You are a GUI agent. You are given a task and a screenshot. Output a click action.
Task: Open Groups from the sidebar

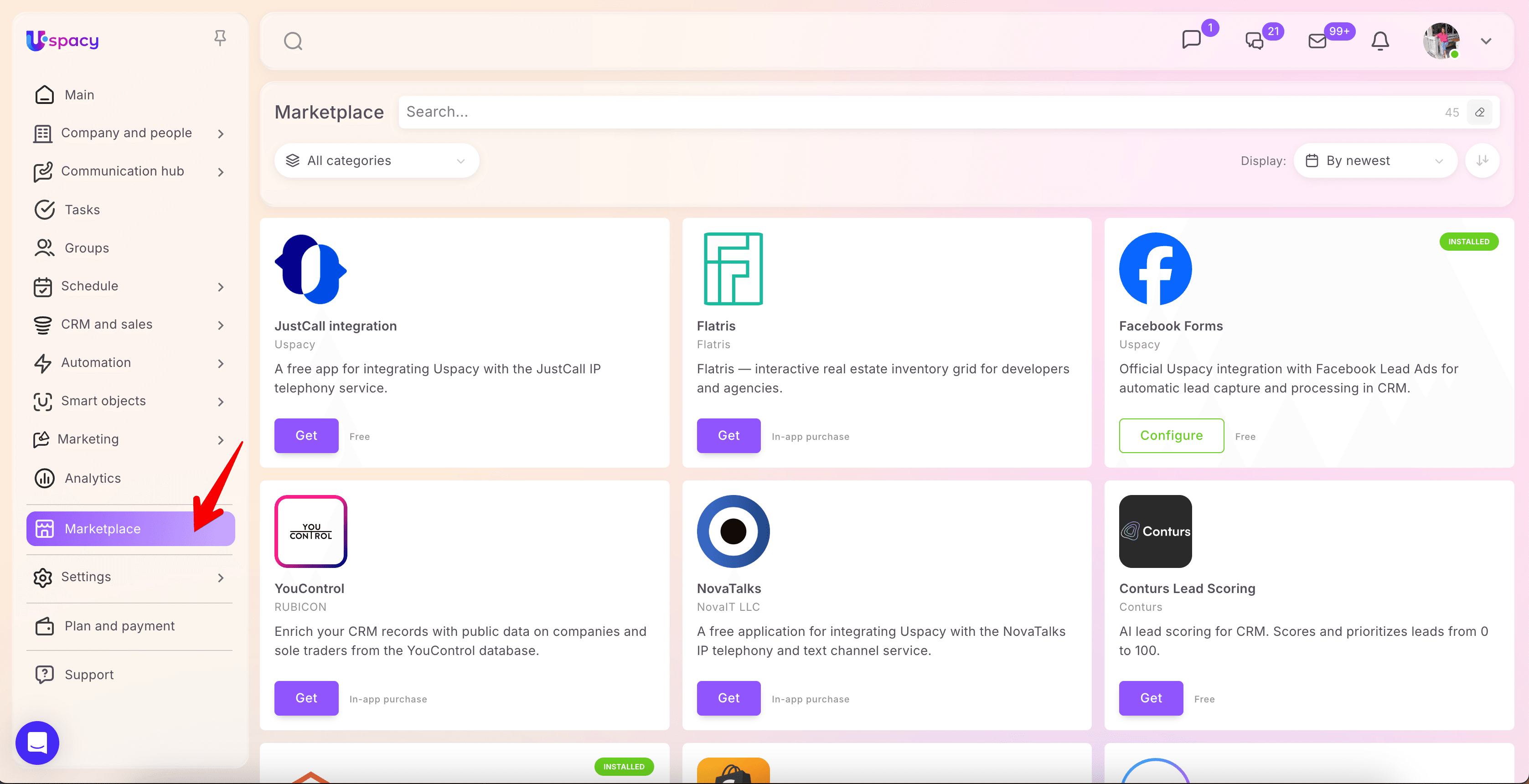click(87, 248)
